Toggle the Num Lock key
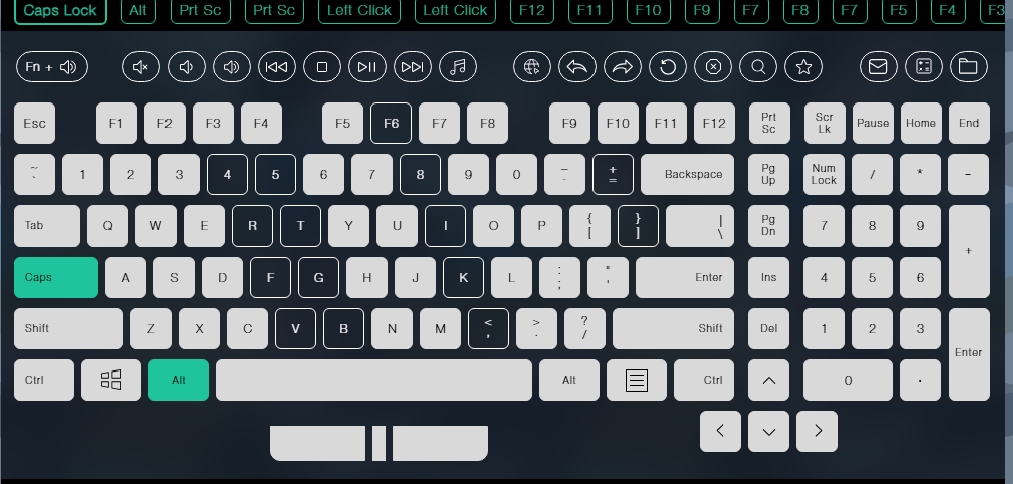Viewport: 1013px width, 484px height. 824,174
